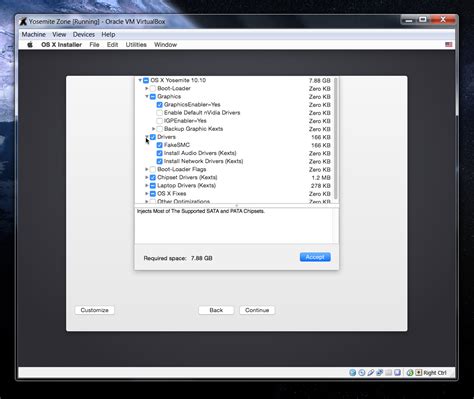
Task: Uncheck the FakeSMC checkbox
Action: click(x=159, y=145)
